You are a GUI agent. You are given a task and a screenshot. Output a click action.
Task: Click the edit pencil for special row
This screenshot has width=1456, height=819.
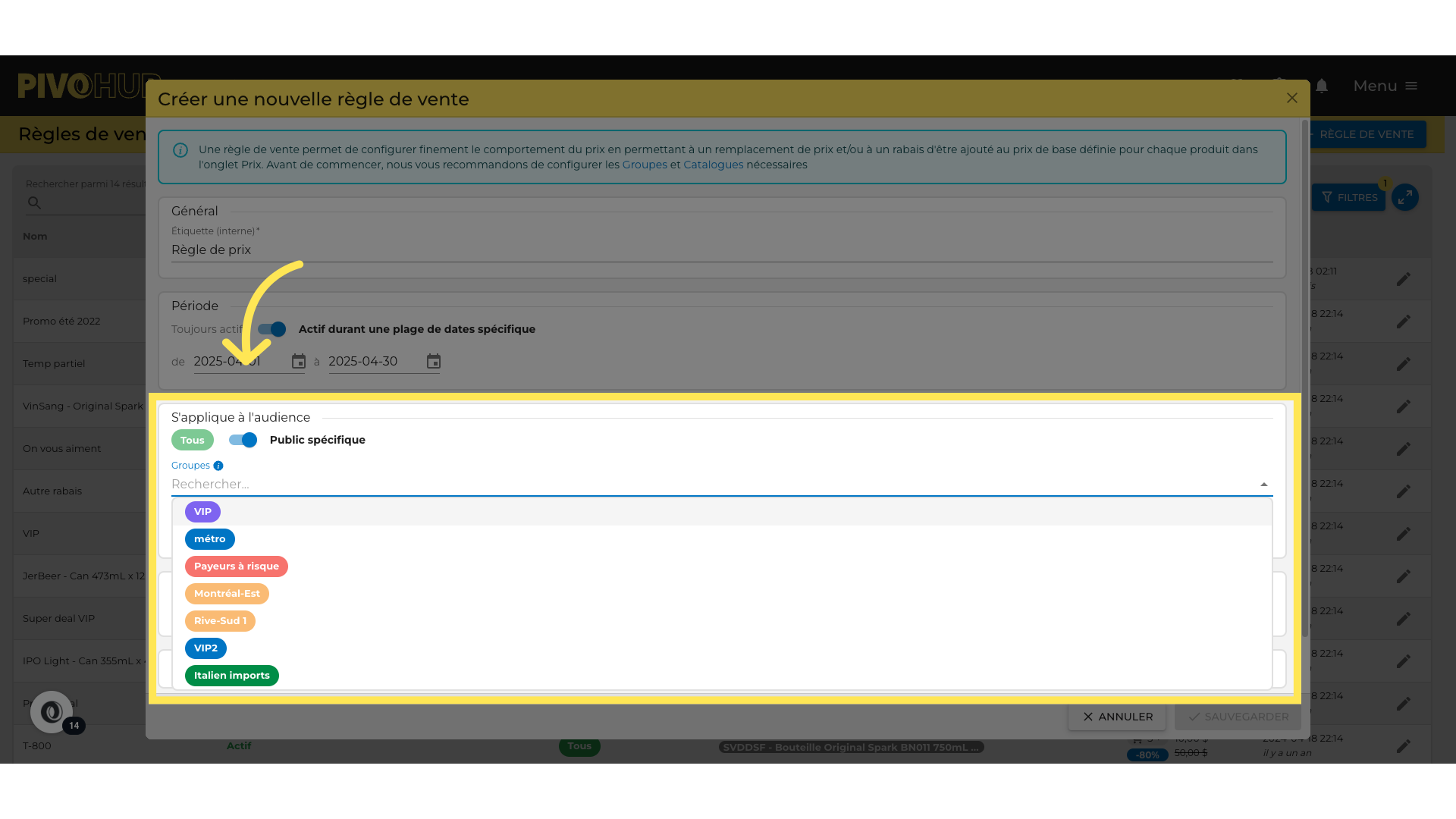pos(1404,279)
